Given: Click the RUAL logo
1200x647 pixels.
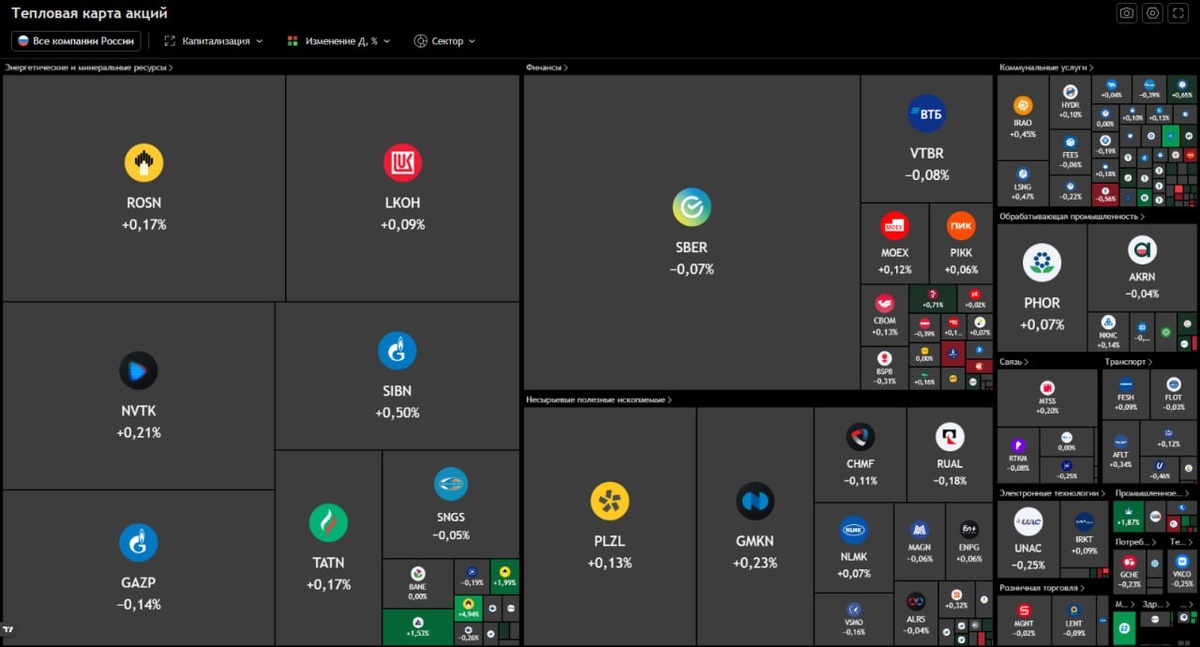Looking at the screenshot, I should [x=950, y=437].
